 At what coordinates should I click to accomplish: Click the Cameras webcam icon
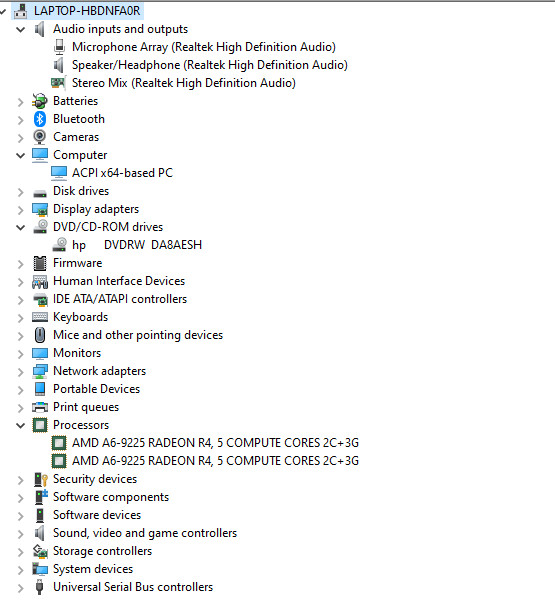pos(40,137)
